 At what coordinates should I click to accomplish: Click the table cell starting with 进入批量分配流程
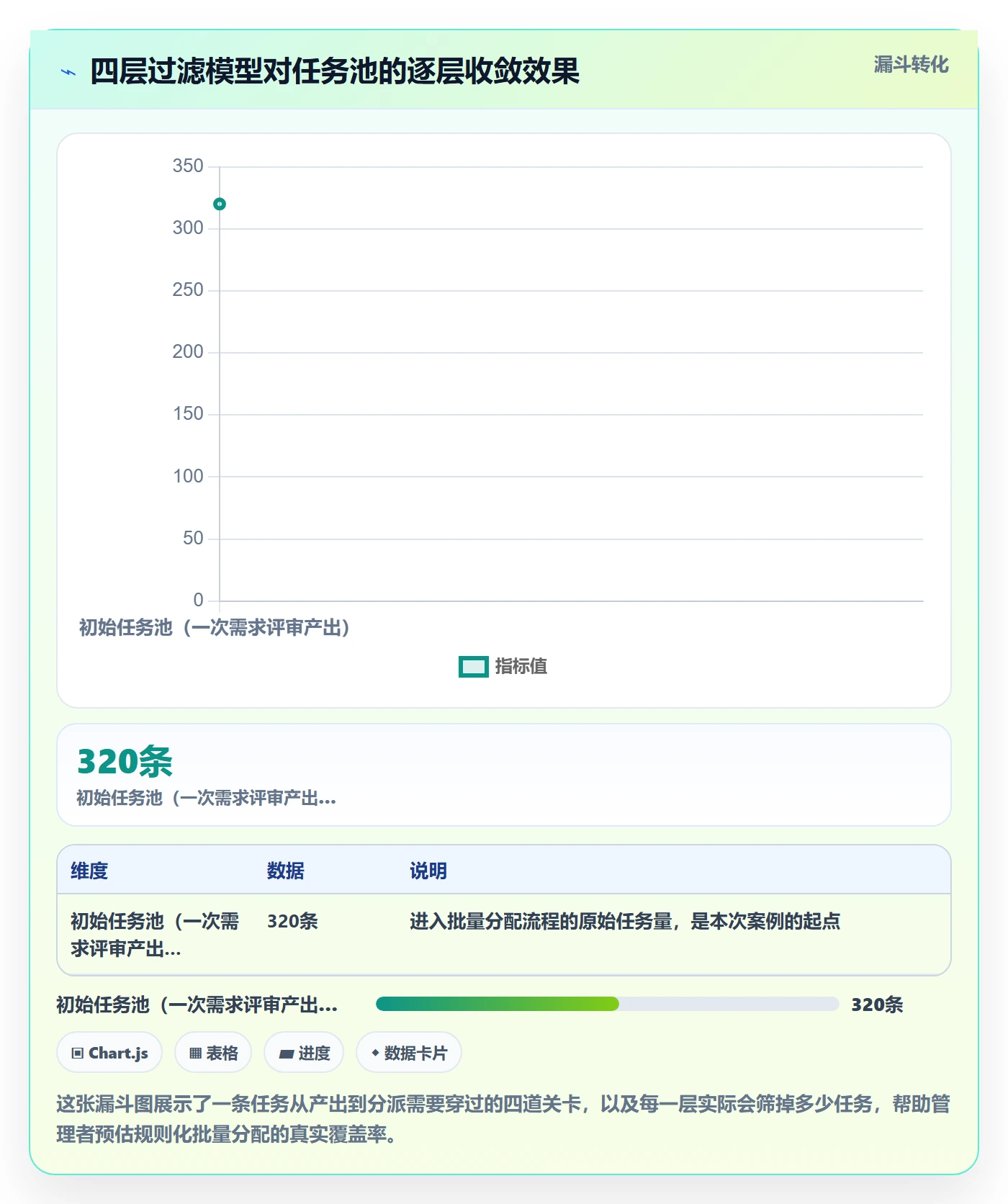click(625, 921)
